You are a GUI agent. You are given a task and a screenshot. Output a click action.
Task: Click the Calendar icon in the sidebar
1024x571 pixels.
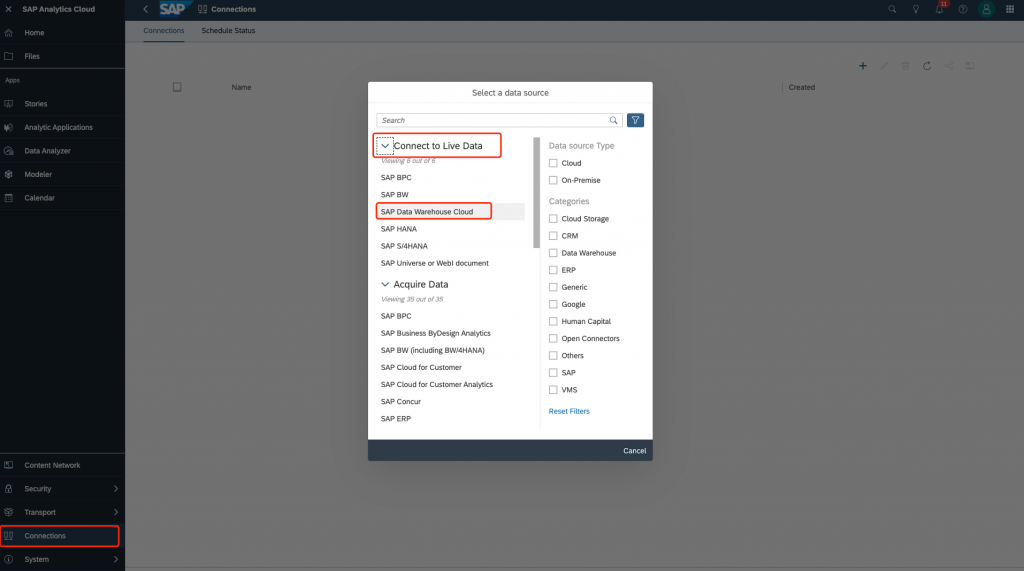8,198
